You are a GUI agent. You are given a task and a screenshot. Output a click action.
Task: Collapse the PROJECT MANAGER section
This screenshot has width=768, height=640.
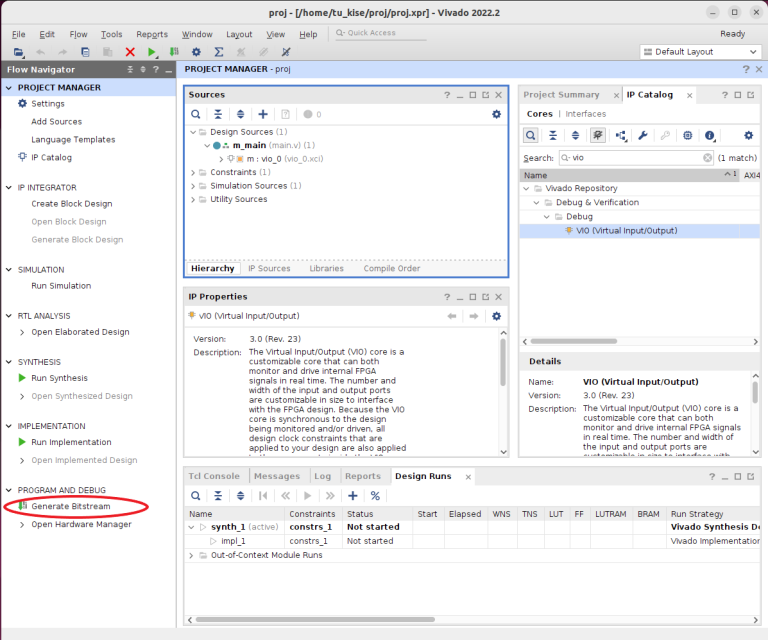coord(10,88)
